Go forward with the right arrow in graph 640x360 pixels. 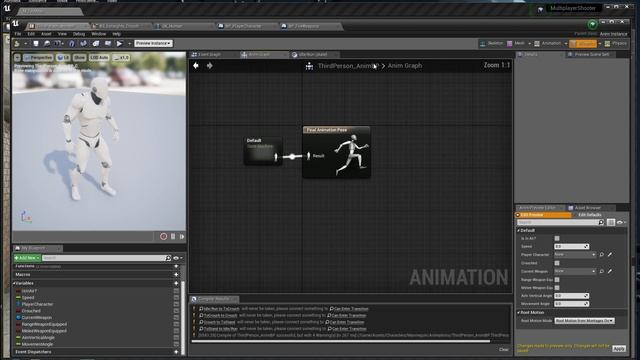209,65
